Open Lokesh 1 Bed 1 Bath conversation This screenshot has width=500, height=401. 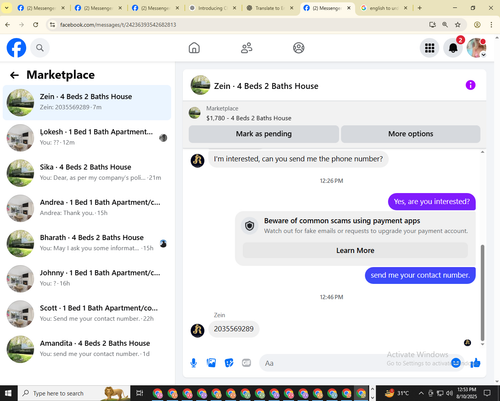pos(87,138)
